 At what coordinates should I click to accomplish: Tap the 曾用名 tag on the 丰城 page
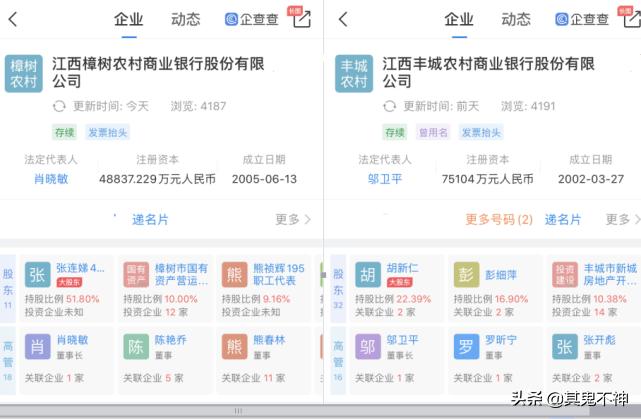tap(433, 132)
